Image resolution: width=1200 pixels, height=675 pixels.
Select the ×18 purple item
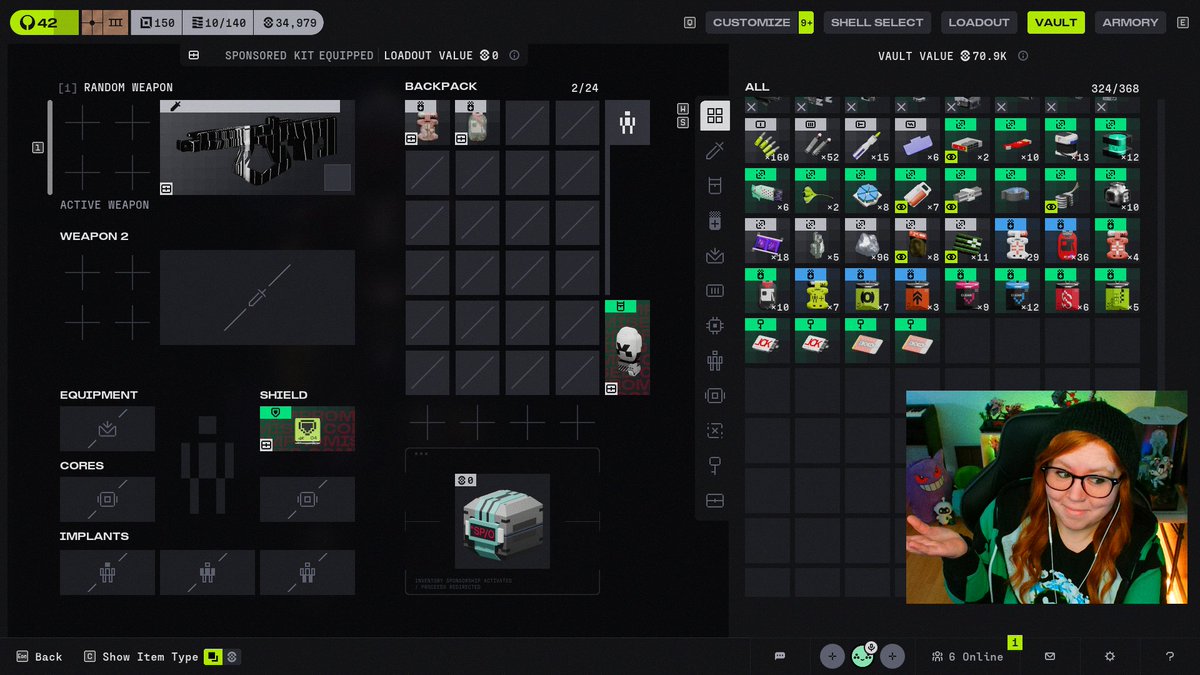point(767,241)
